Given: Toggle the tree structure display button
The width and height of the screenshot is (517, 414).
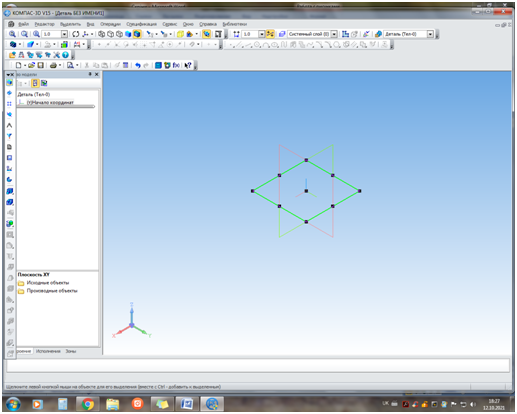Looking at the screenshot, I should [x=35, y=83].
